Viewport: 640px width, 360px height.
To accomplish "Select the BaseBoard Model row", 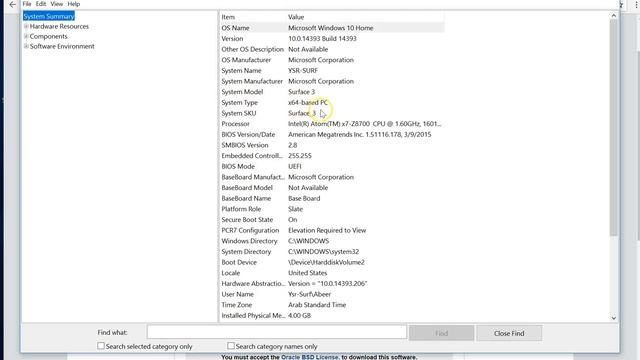I will (332, 188).
